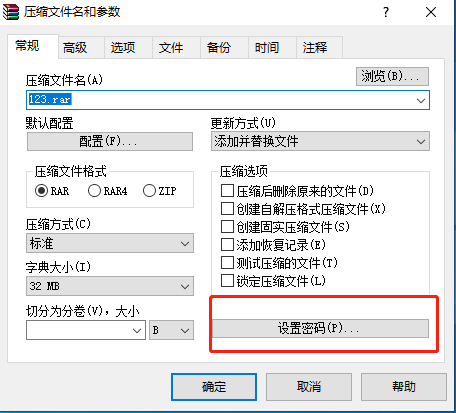
Task: Choose the ZIP archive format
Action: (x=149, y=191)
